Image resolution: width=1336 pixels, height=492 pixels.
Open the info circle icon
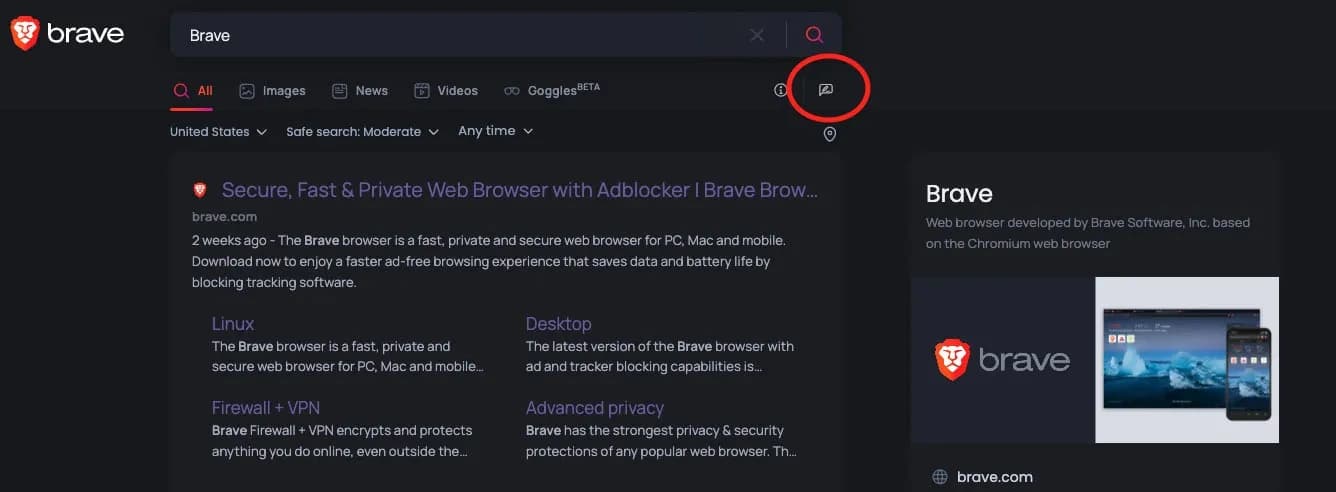[x=781, y=90]
